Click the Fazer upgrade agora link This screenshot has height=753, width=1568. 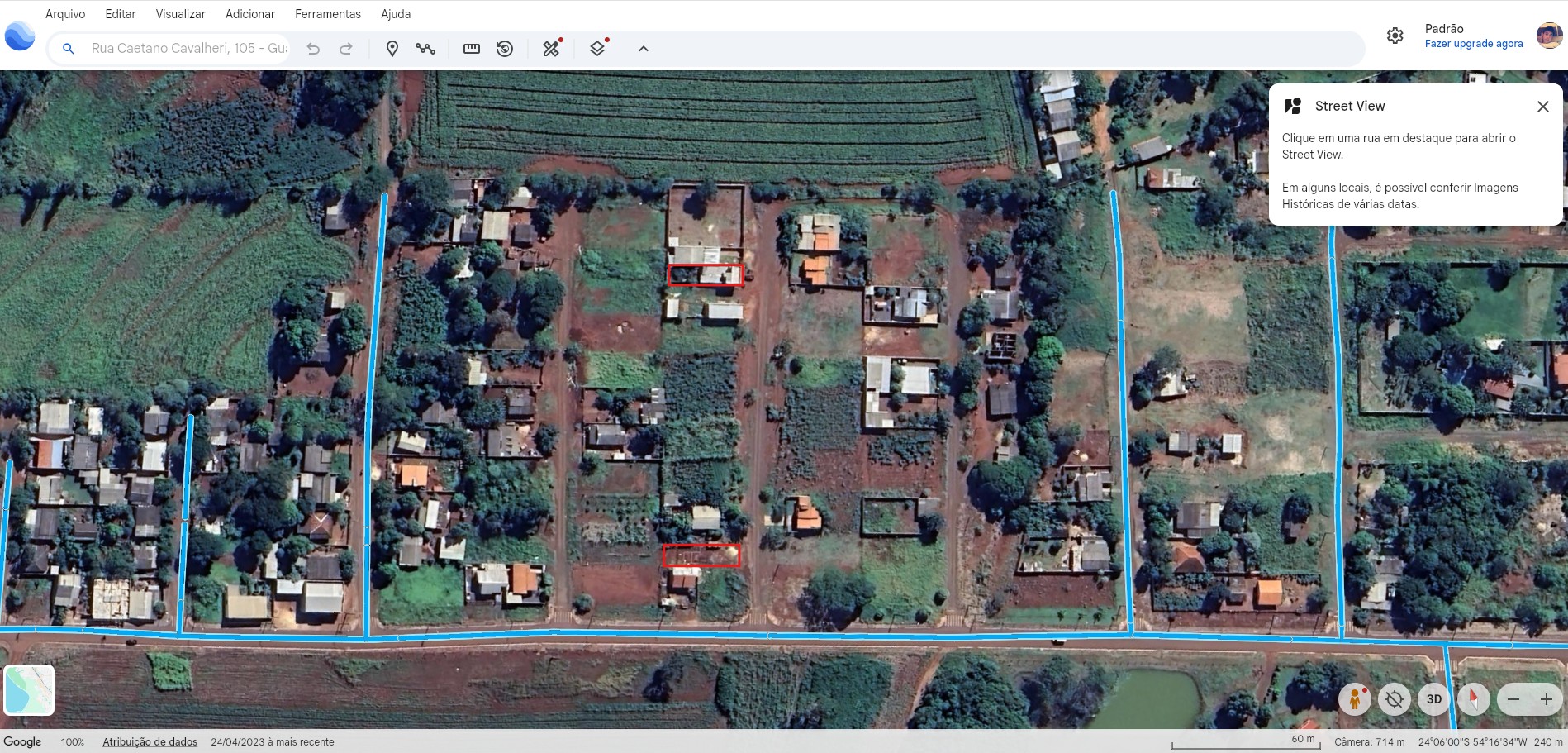[x=1473, y=44]
